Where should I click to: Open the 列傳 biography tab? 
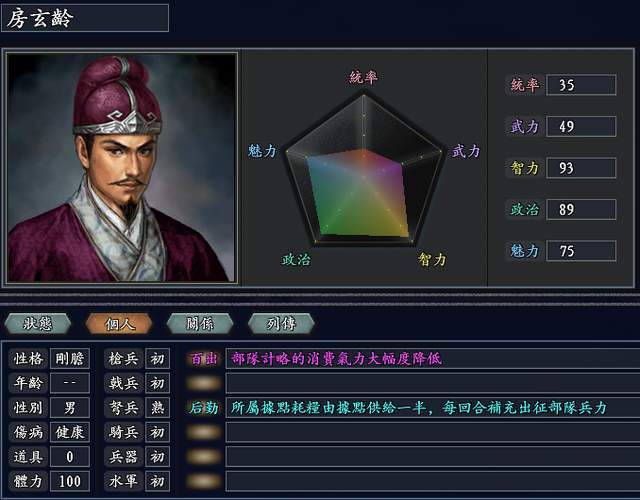tap(280, 323)
